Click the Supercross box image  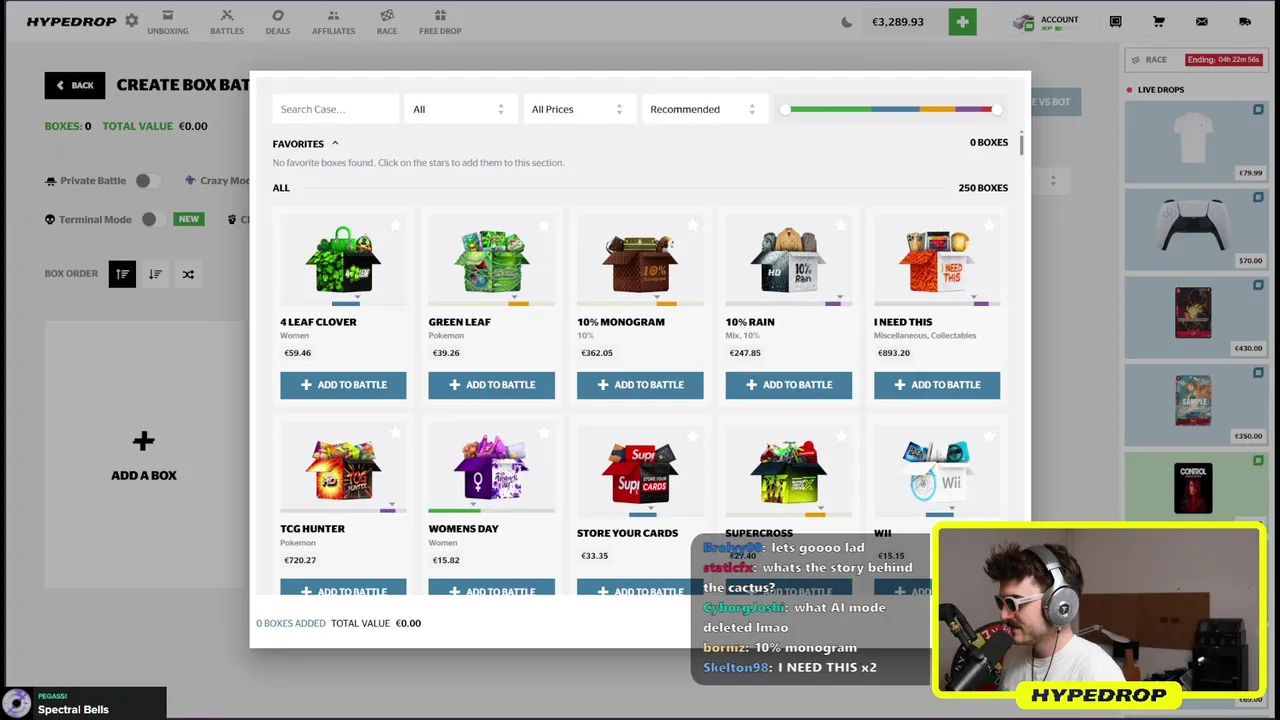coord(788,471)
